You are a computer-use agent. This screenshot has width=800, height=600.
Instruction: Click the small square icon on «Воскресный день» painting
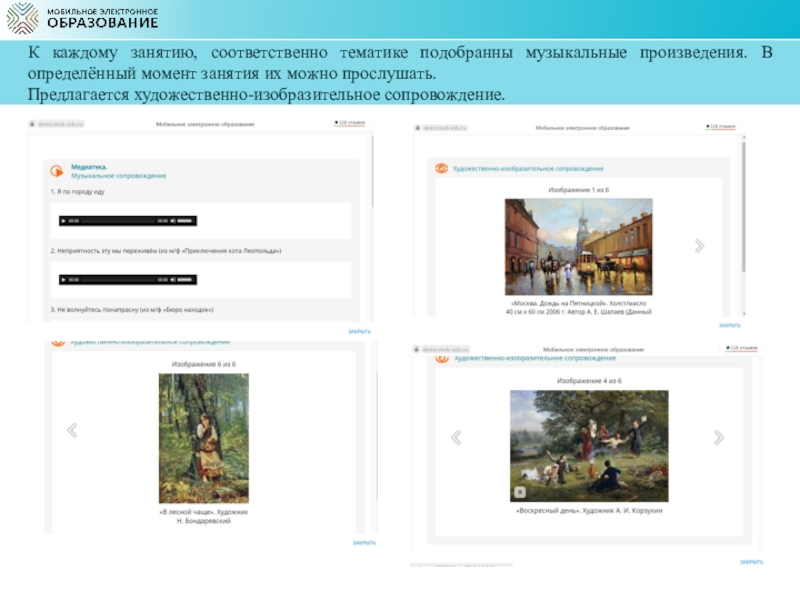click(x=520, y=492)
